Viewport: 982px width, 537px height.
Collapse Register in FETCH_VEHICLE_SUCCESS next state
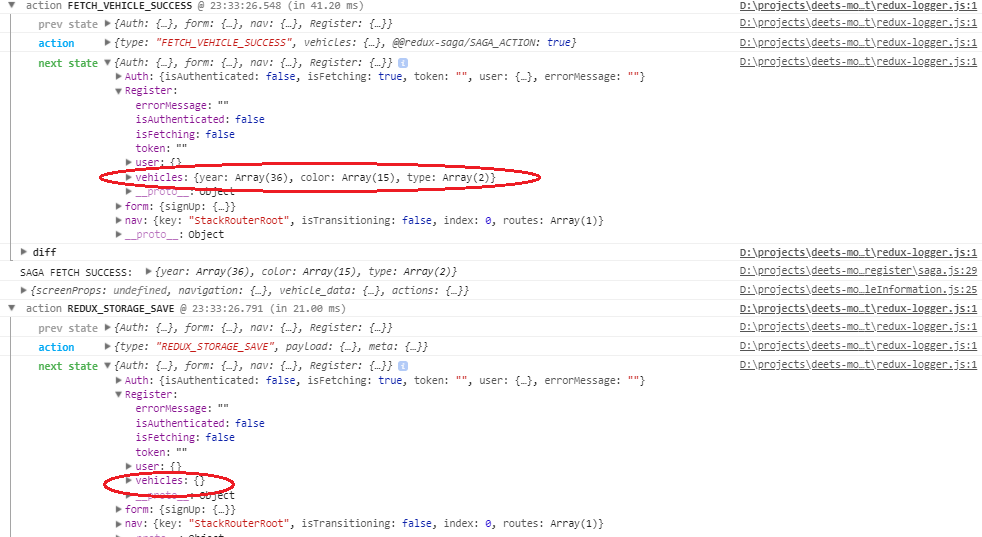[x=118, y=91]
